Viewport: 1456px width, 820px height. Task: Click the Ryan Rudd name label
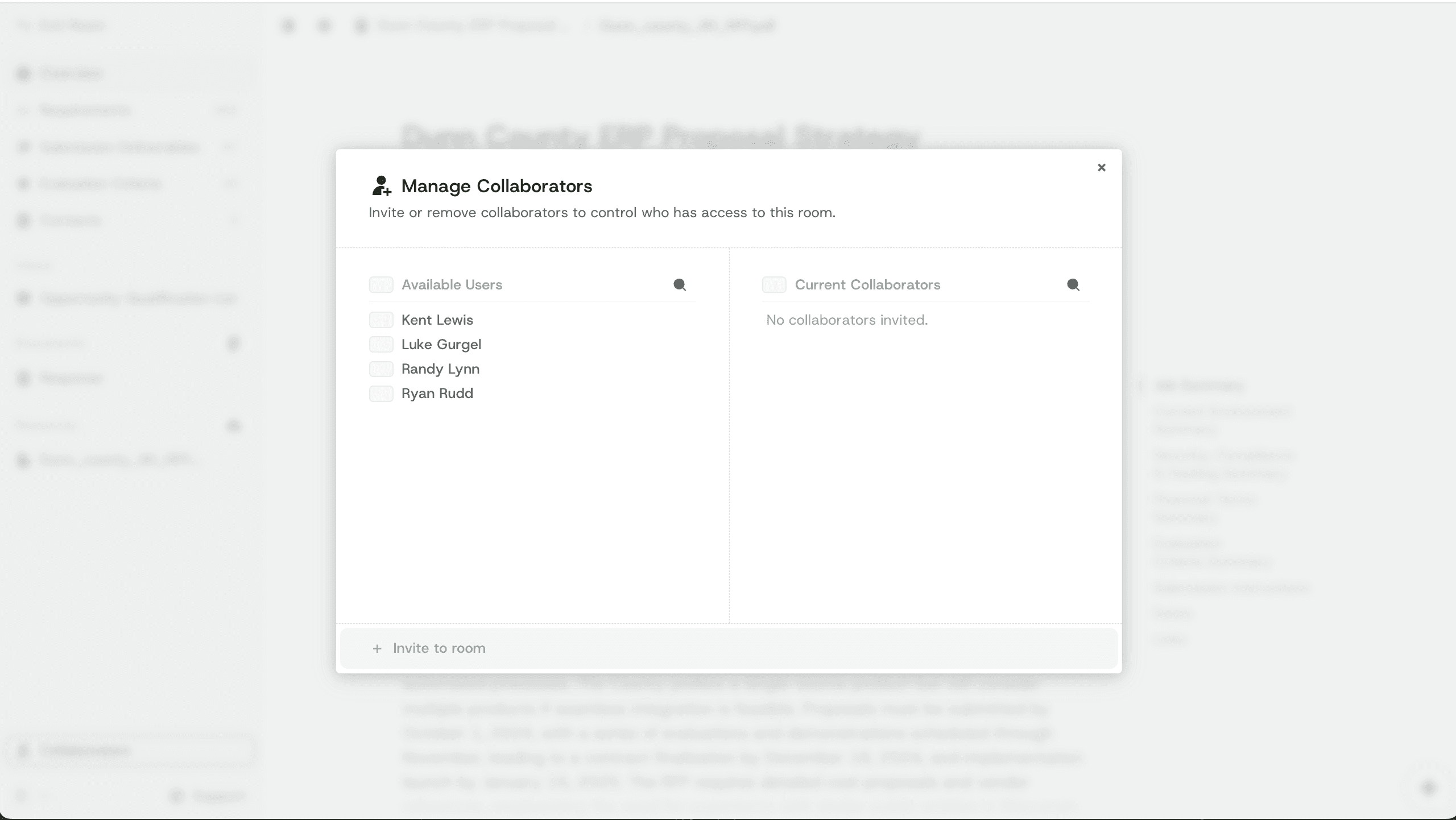[436, 393]
